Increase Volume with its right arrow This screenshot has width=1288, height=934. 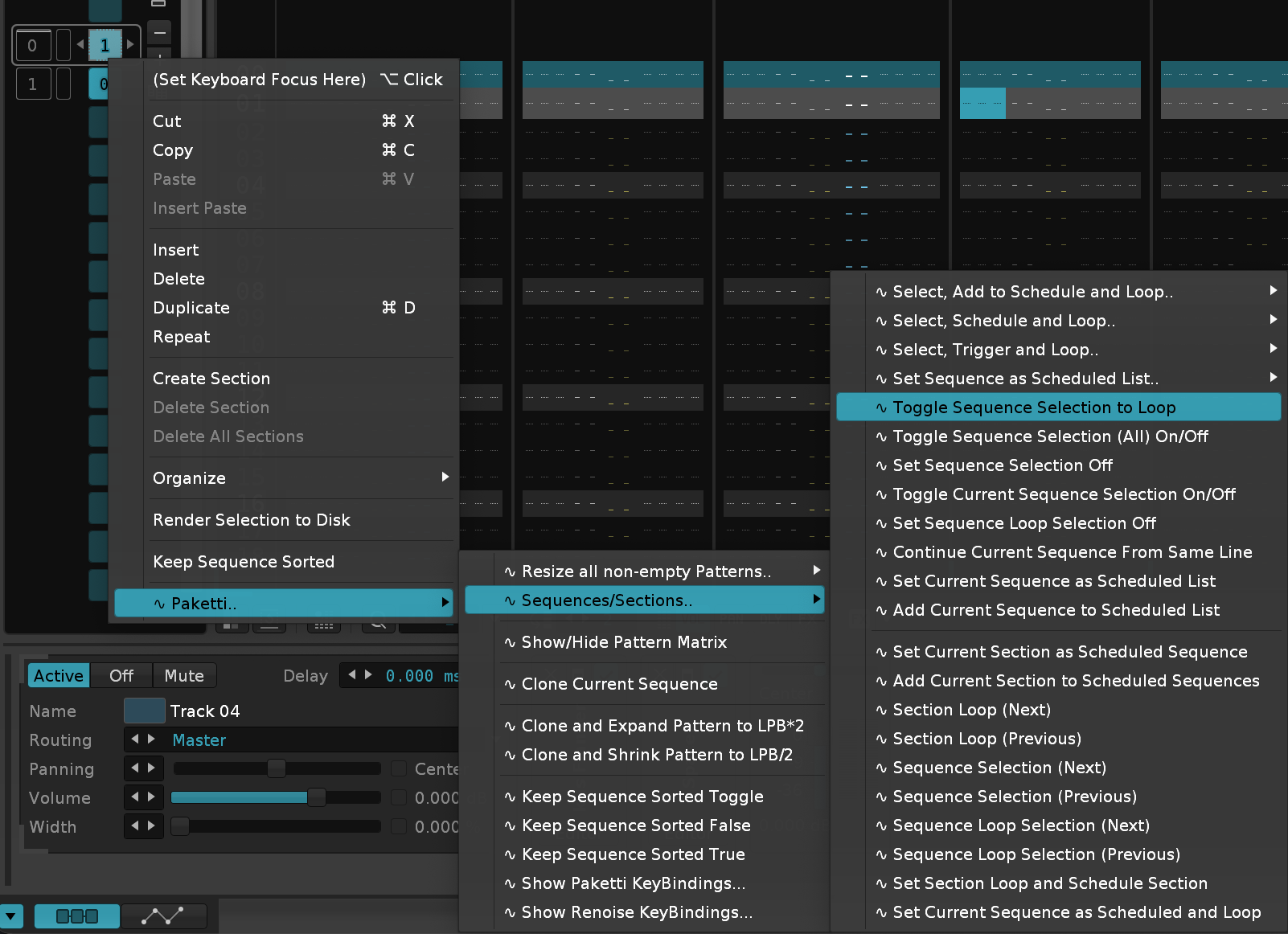pyautogui.click(x=152, y=797)
